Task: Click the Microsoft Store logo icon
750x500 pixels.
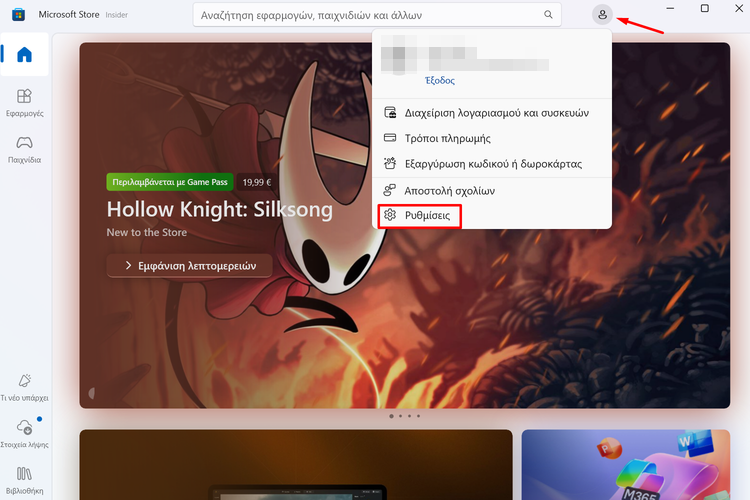Action: point(19,14)
